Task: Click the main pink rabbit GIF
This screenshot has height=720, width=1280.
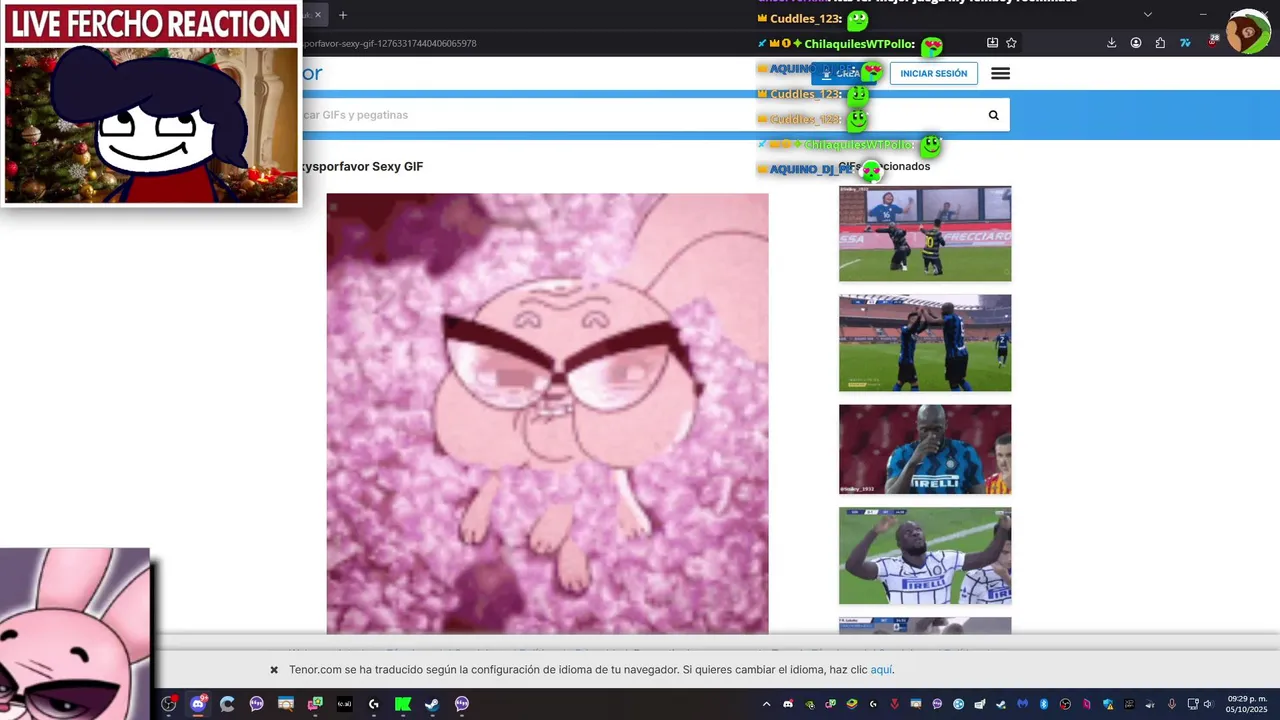Action: pos(547,414)
